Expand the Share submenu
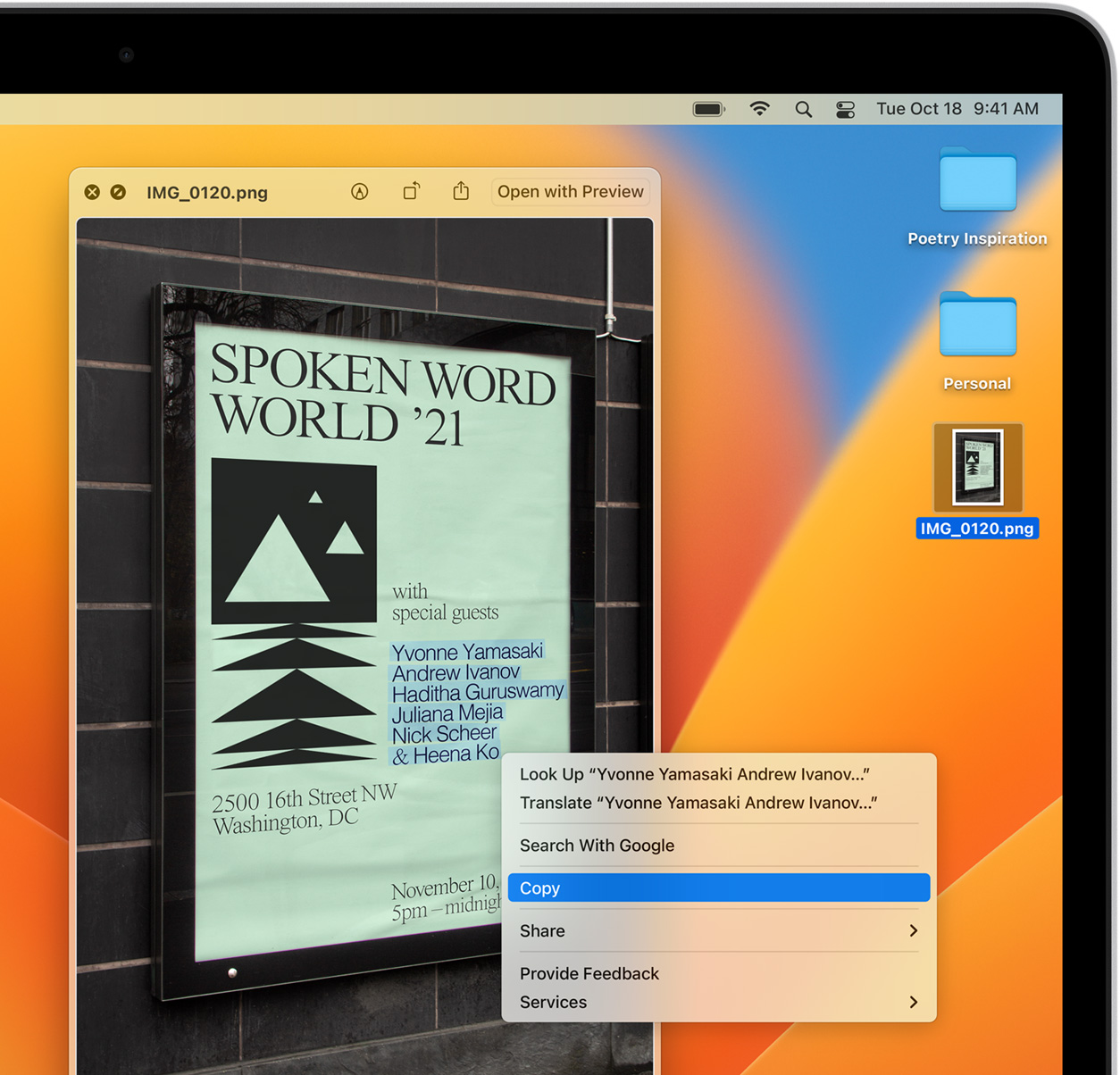1120x1075 pixels. (718, 930)
